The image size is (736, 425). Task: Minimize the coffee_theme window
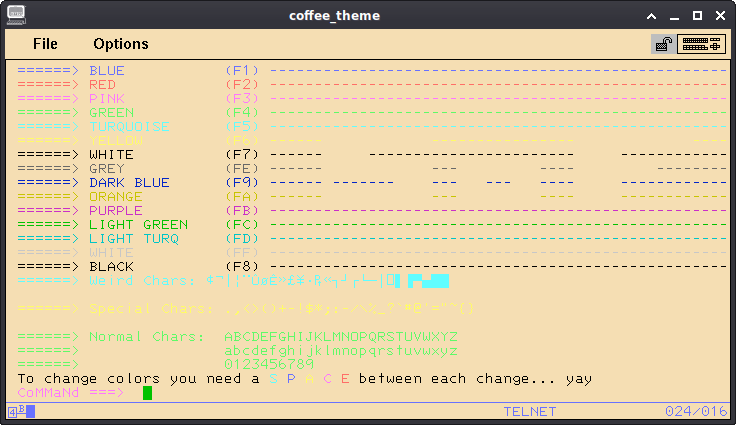pos(675,16)
